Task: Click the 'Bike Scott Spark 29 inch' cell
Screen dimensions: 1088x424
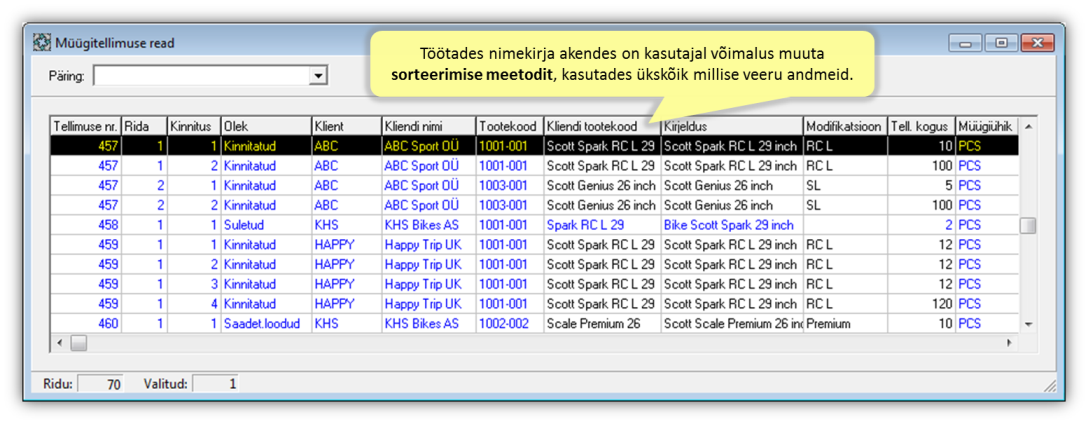Action: (731, 226)
